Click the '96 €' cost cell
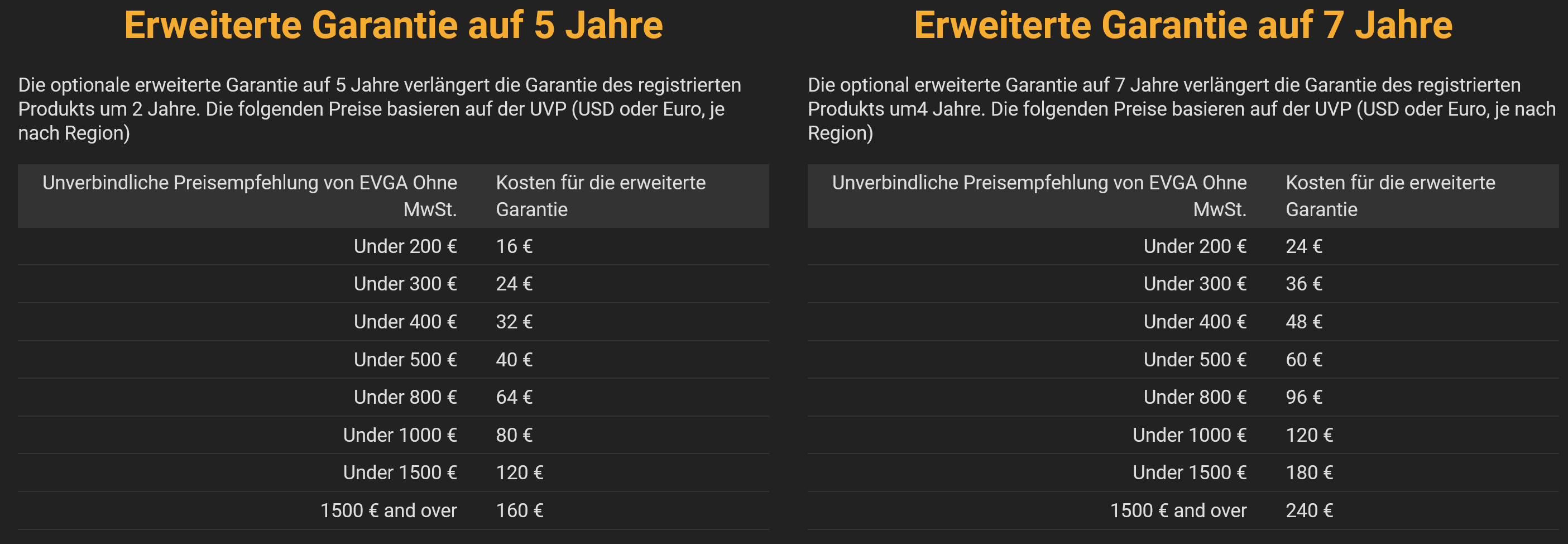The width and height of the screenshot is (1568, 544). click(1304, 397)
